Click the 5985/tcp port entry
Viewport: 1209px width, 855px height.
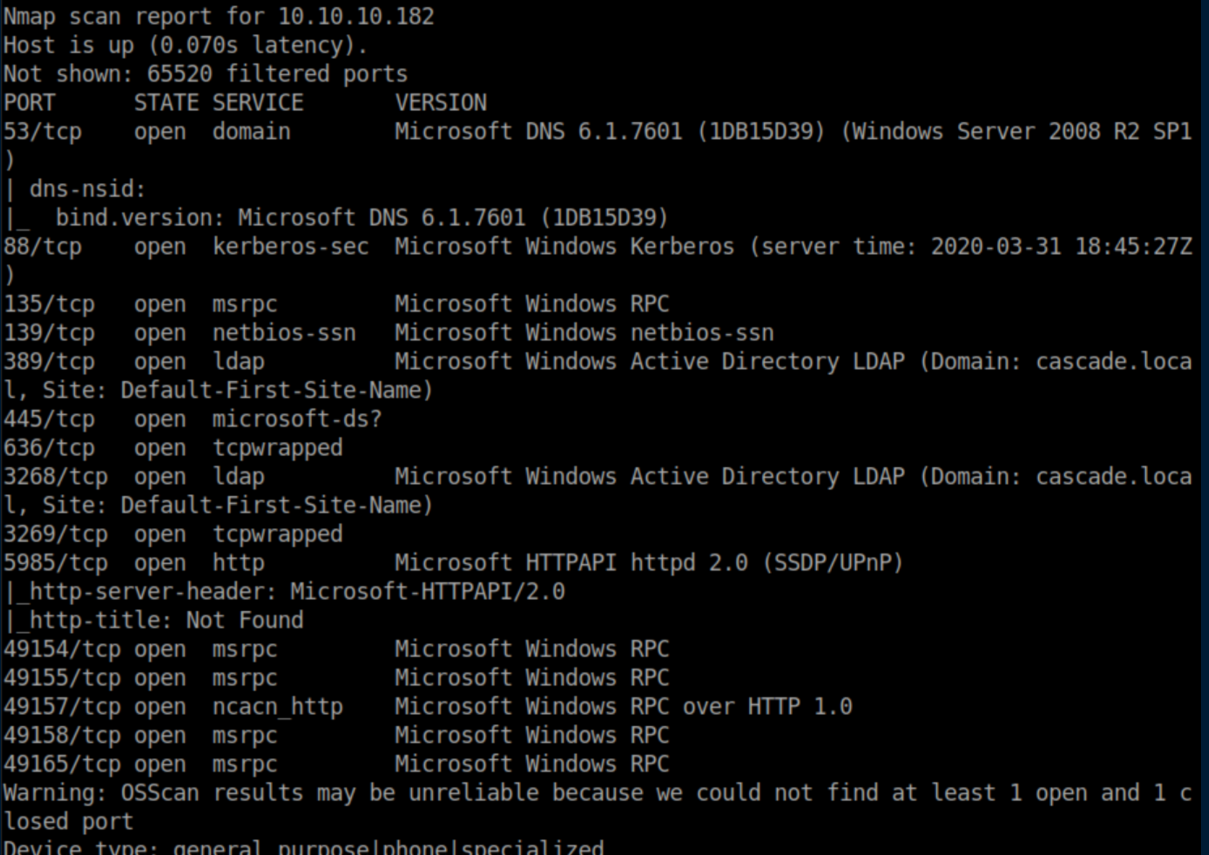55,563
